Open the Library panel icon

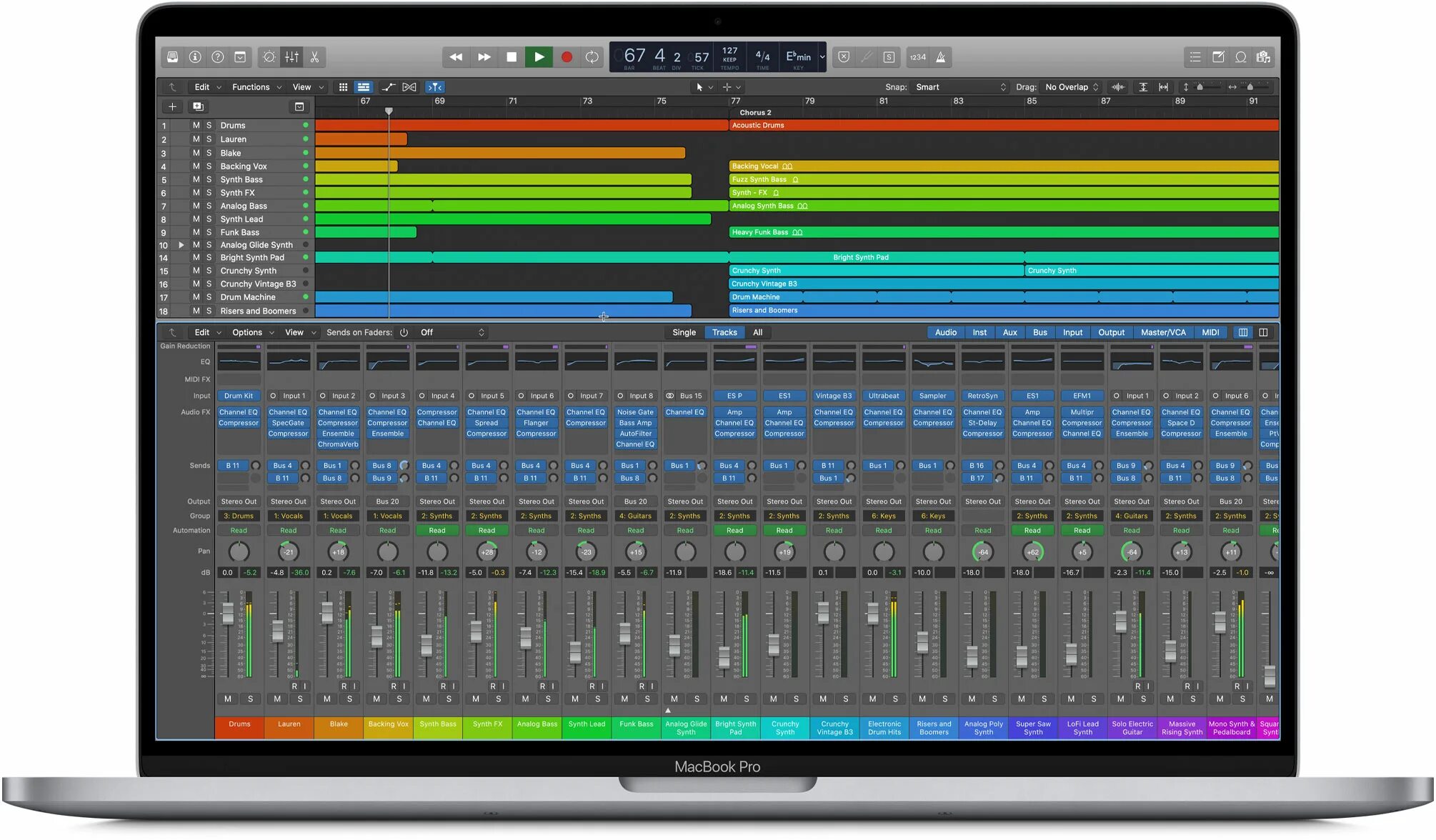[x=172, y=57]
